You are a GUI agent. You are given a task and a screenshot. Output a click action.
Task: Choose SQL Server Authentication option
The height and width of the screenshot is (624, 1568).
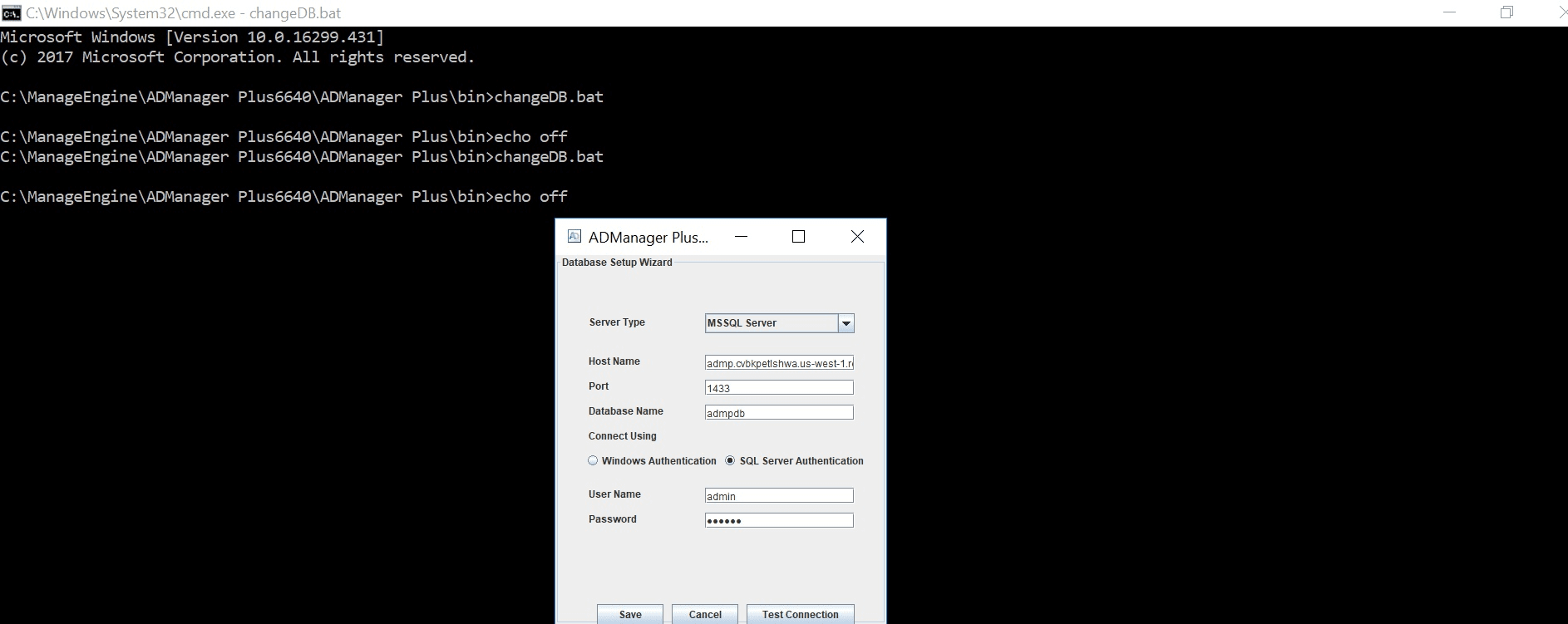click(x=730, y=460)
